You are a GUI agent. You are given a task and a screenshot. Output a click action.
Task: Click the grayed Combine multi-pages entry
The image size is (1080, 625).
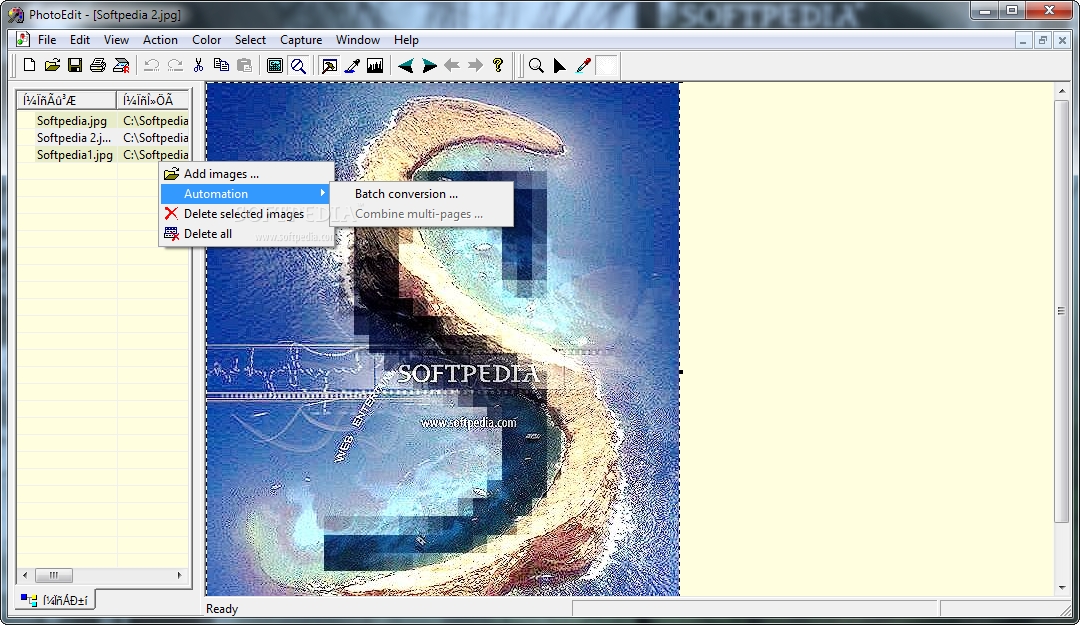pos(422,214)
